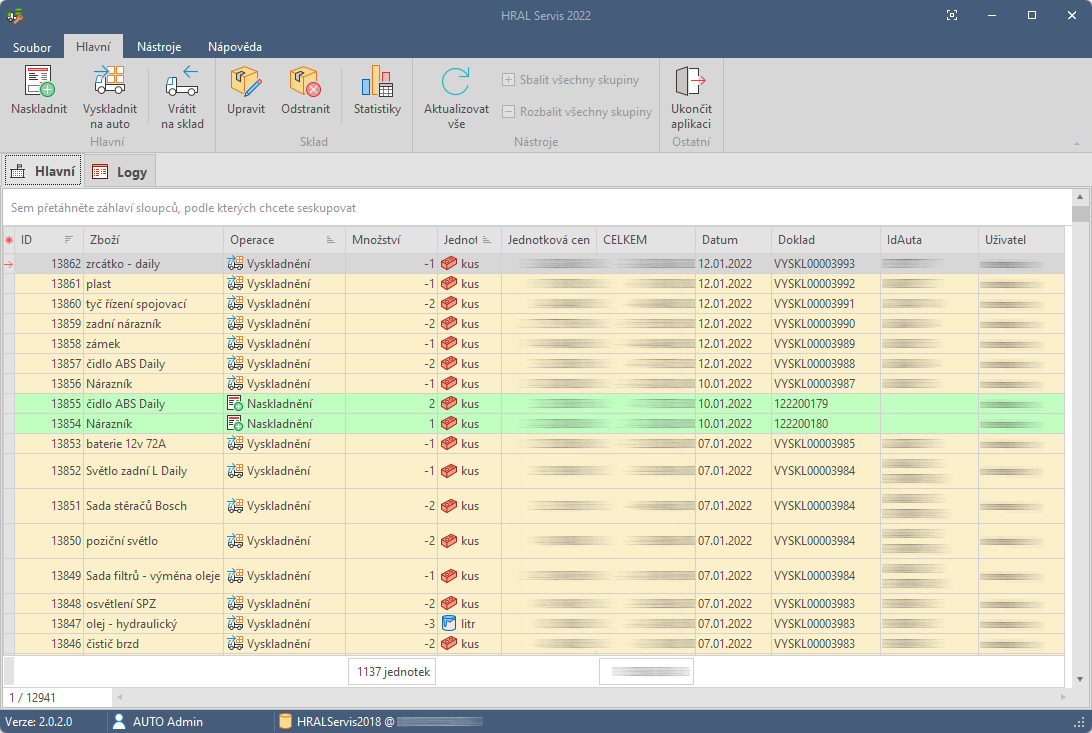Click the AUTO Admin user status icon

coord(119,721)
